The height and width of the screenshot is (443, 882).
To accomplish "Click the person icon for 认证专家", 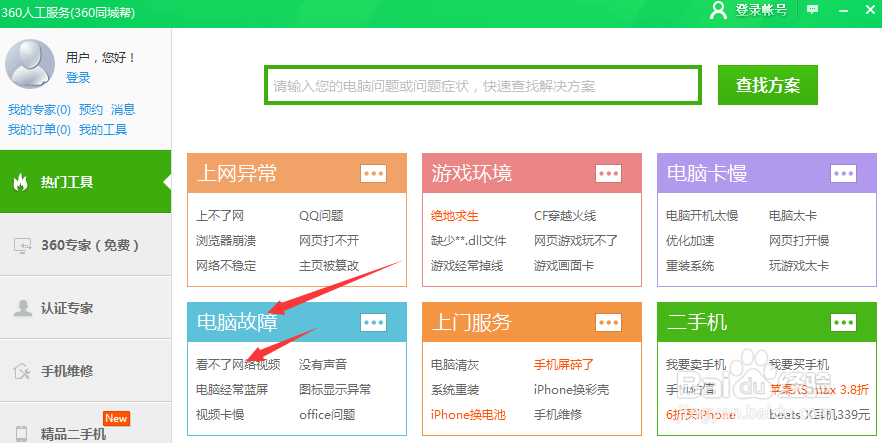I will coord(22,308).
